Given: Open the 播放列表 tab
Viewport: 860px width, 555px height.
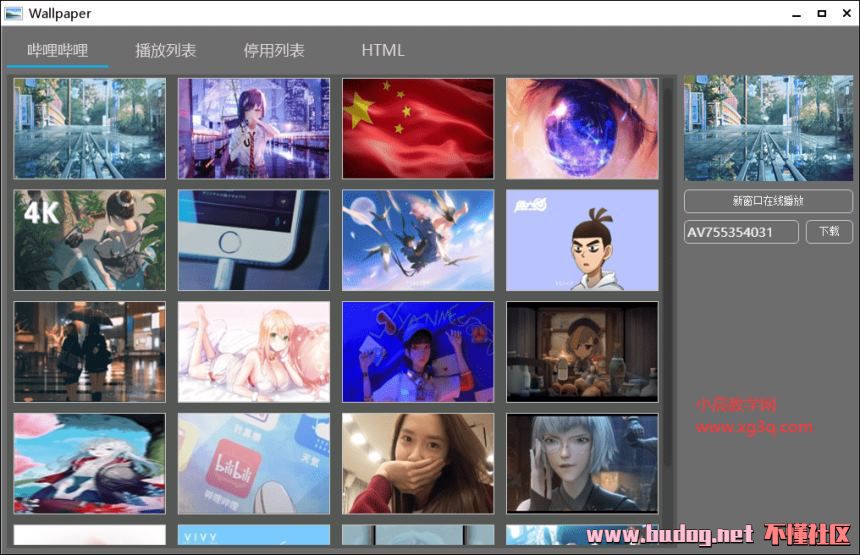Looking at the screenshot, I should 166,50.
